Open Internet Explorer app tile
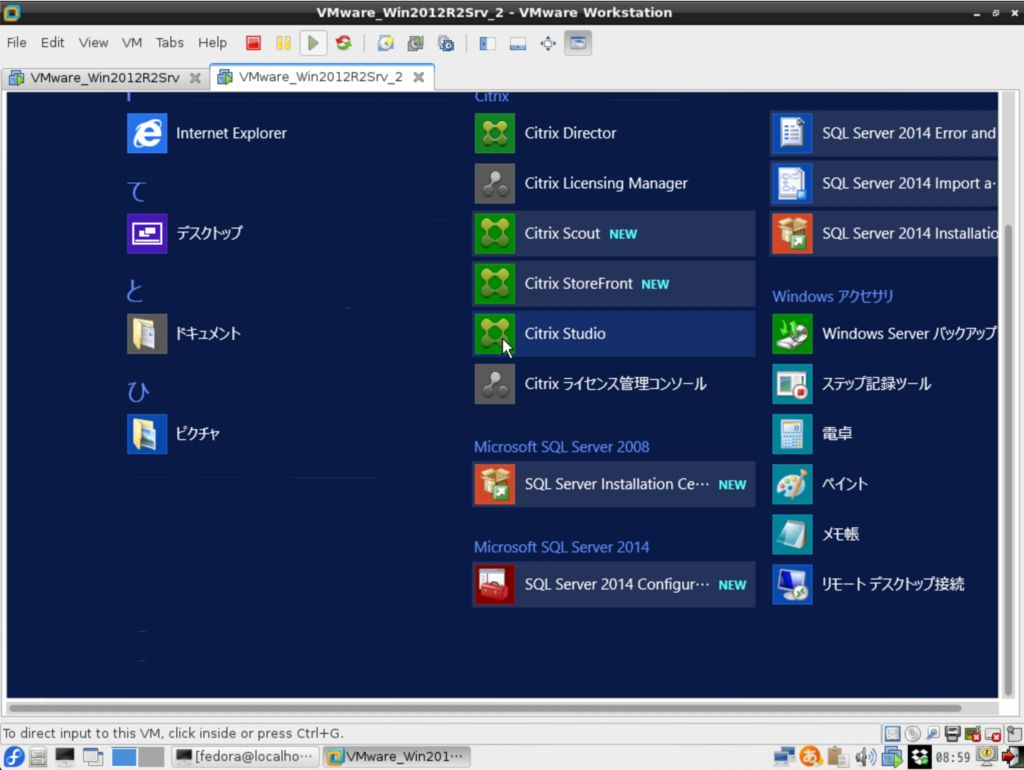The height and width of the screenshot is (770, 1024). [147, 133]
